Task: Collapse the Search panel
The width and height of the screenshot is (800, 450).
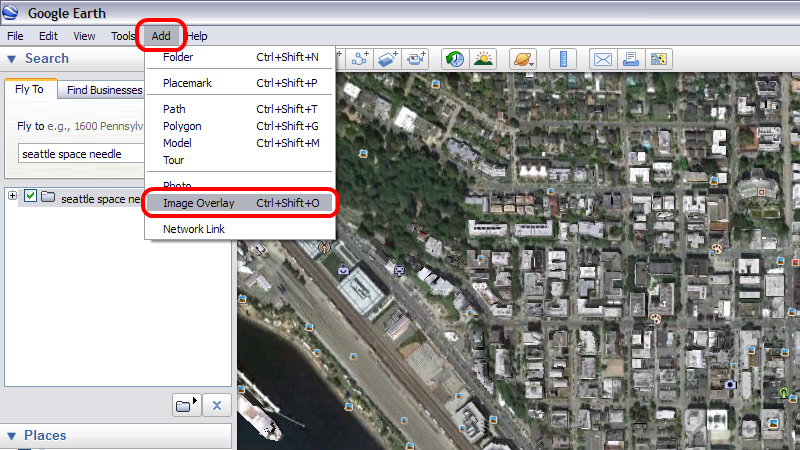Action: (x=11, y=59)
